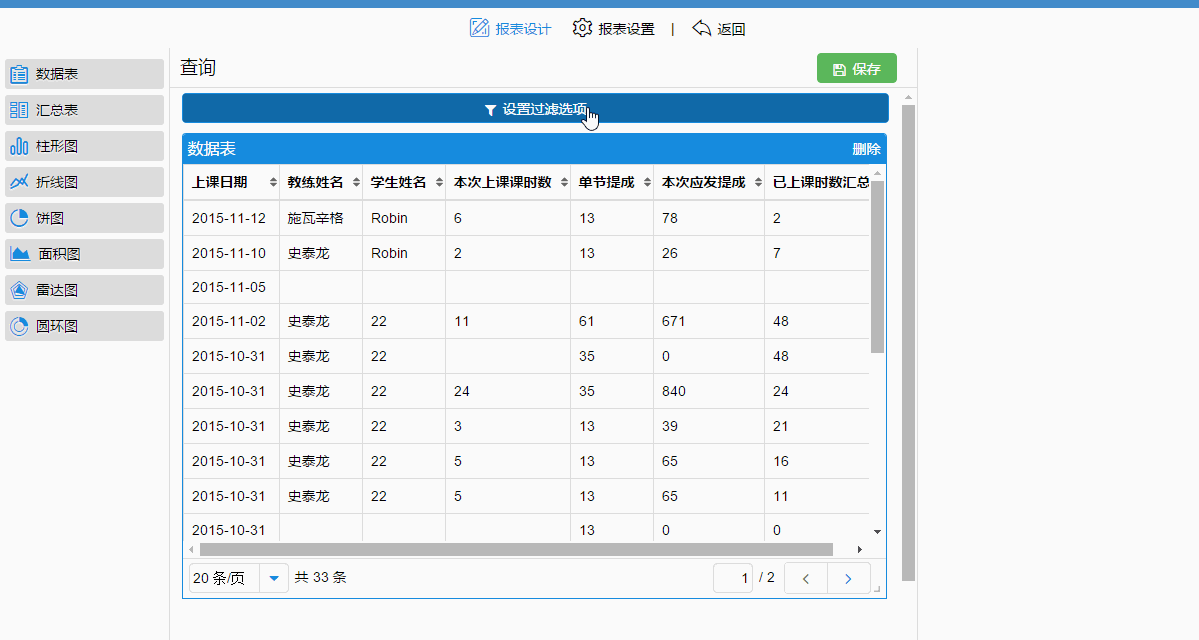Open 报表设置 report settings
The height and width of the screenshot is (640, 1199).
[614, 29]
